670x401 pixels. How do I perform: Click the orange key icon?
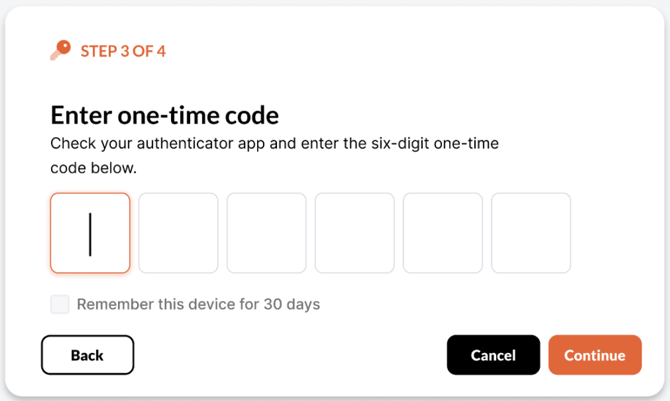(60, 51)
